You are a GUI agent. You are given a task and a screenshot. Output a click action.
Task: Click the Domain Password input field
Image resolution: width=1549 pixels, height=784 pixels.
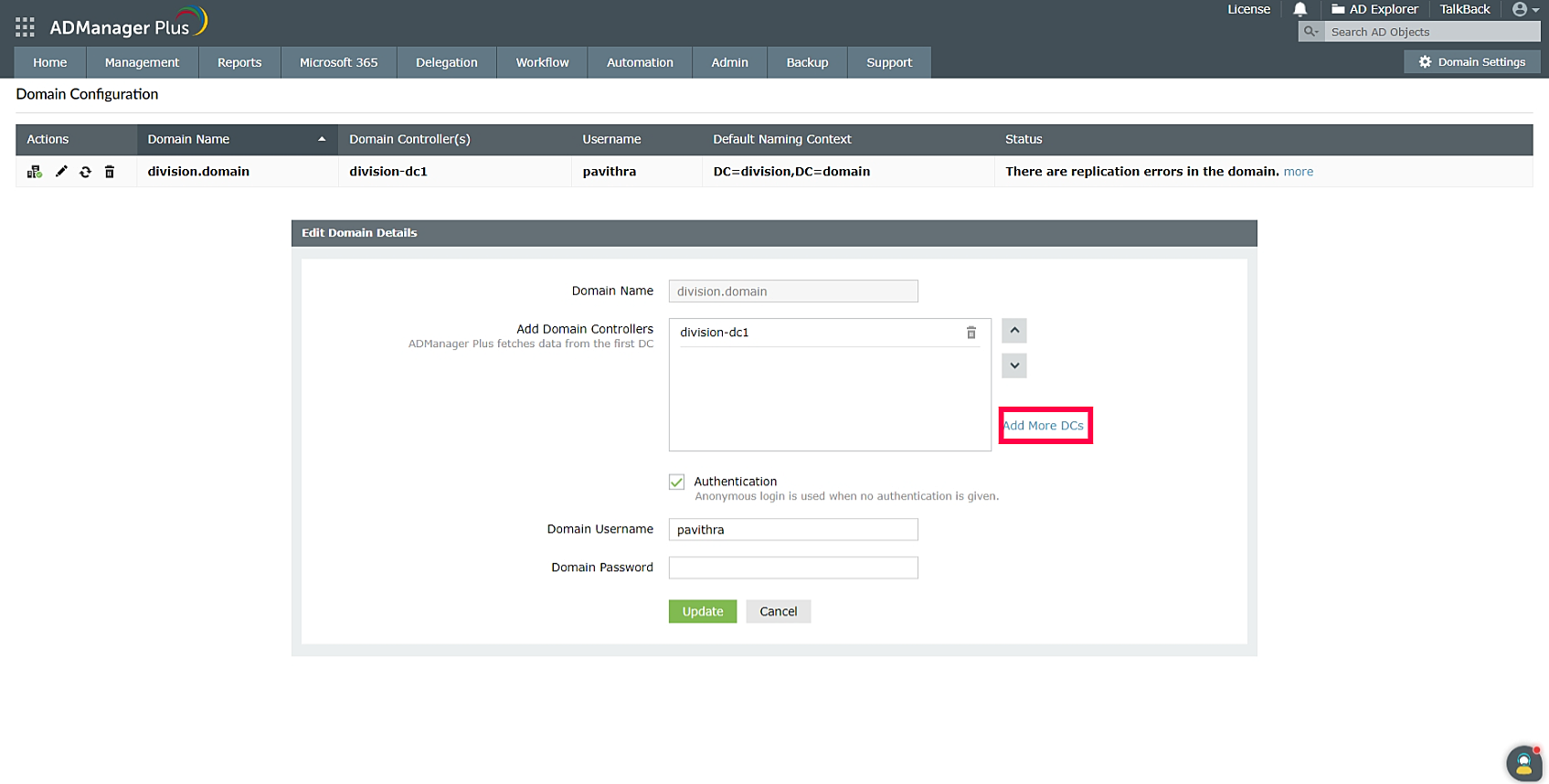click(792, 567)
